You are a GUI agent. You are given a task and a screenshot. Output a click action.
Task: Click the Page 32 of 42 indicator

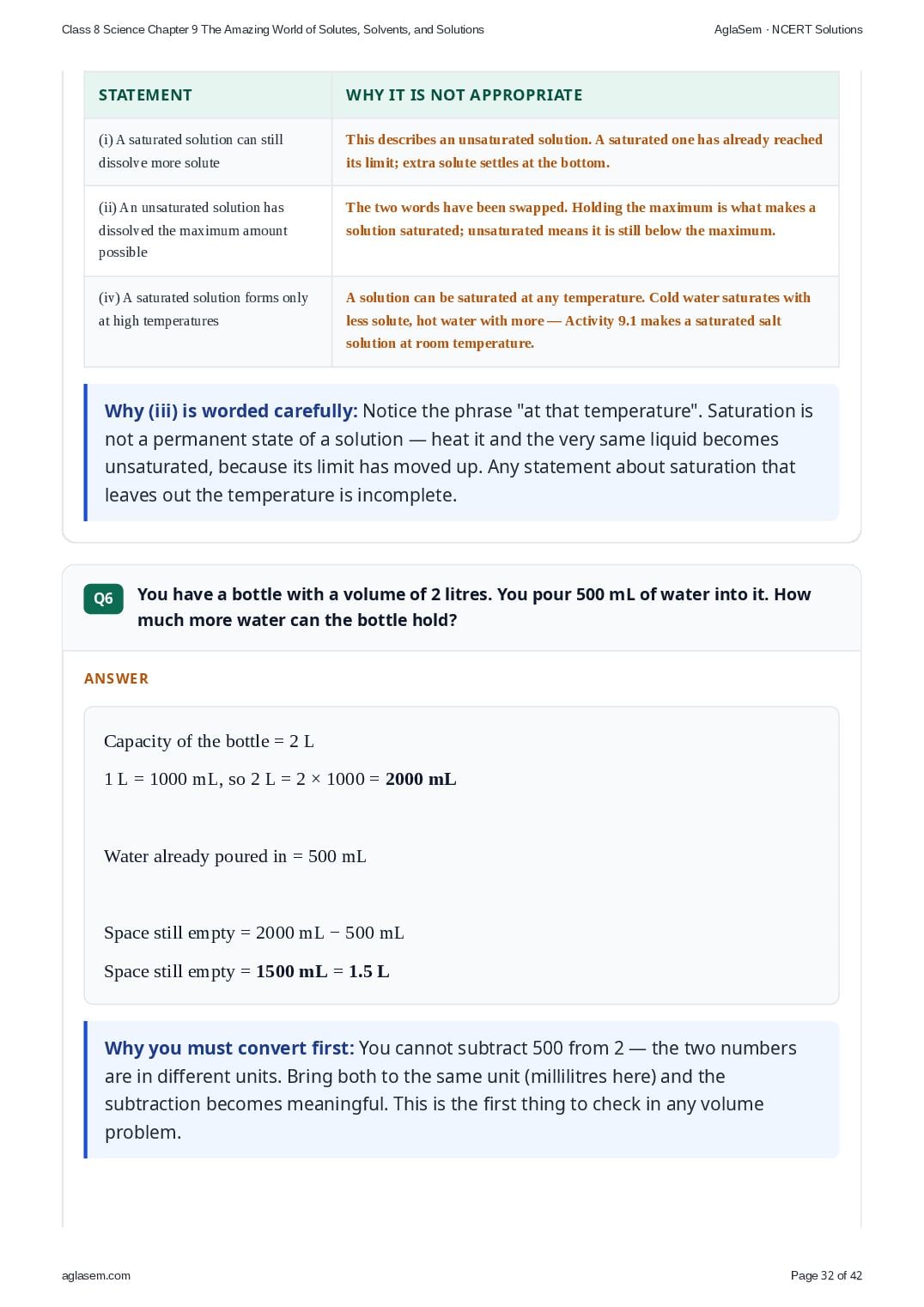tap(826, 1275)
